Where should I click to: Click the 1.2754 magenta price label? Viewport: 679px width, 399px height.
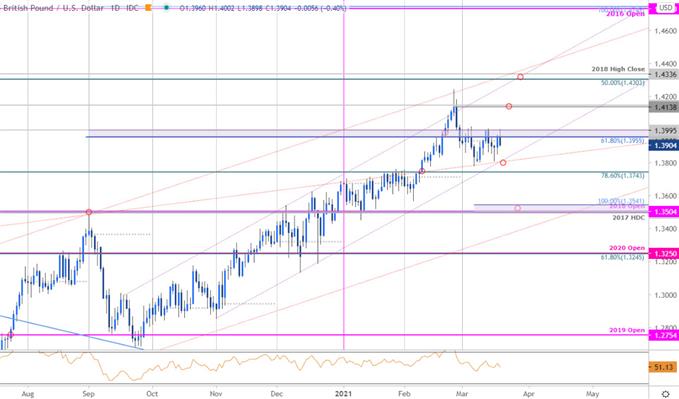click(665, 335)
